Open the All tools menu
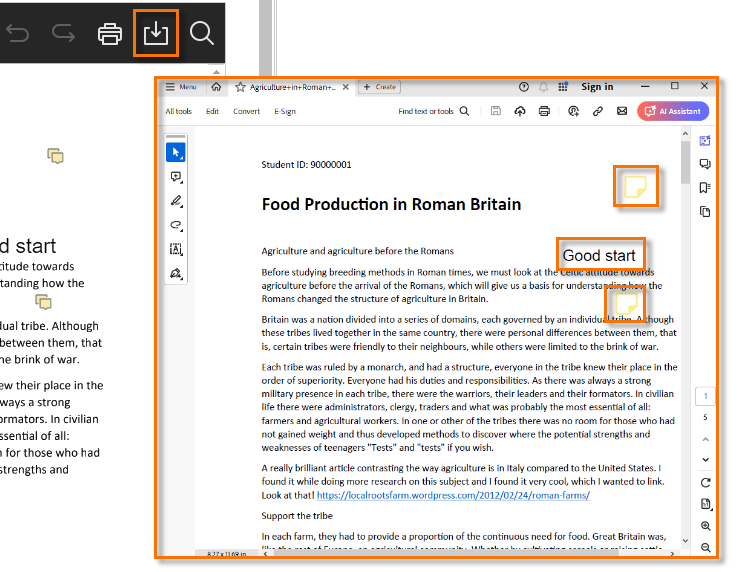 179,112
